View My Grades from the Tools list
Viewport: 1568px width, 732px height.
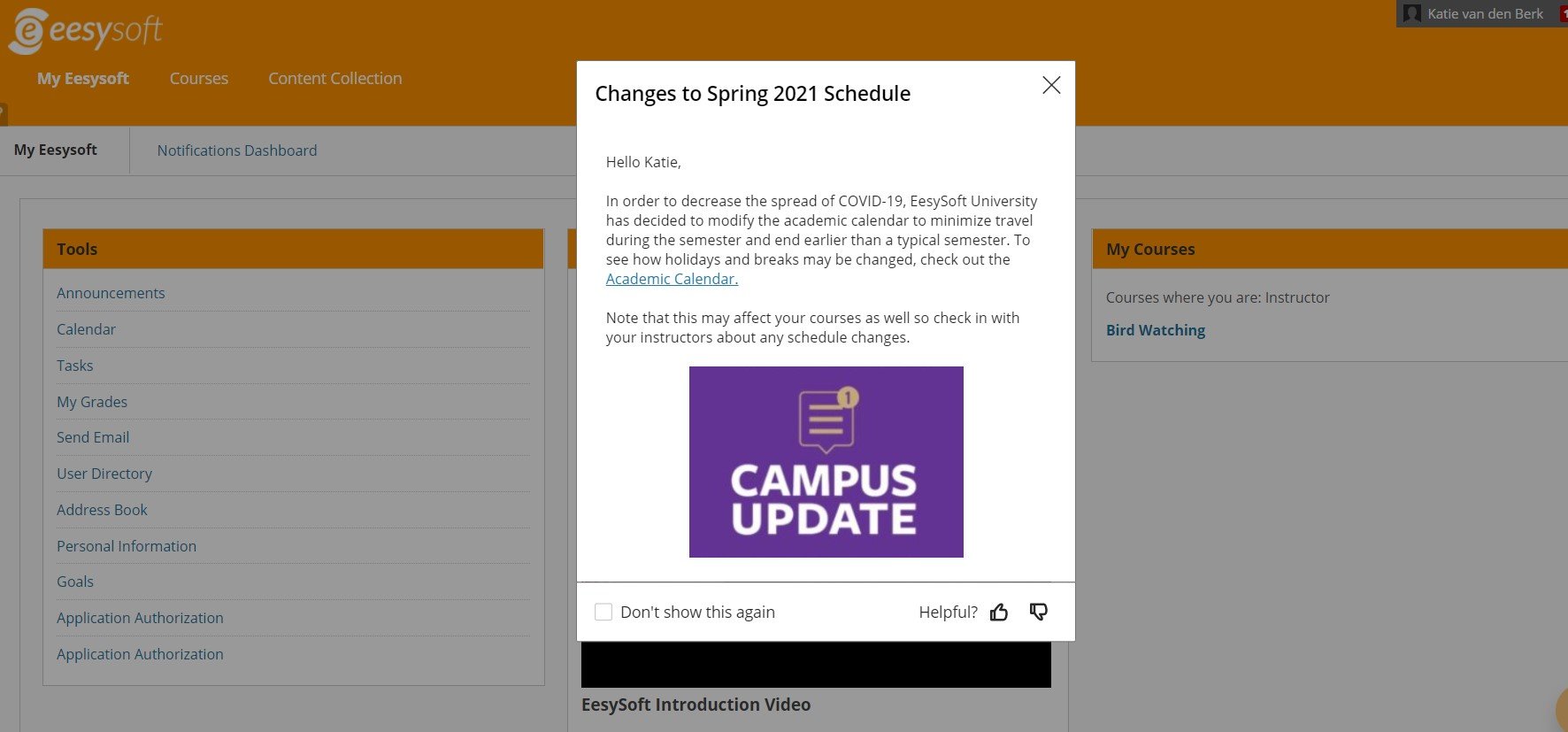click(92, 401)
